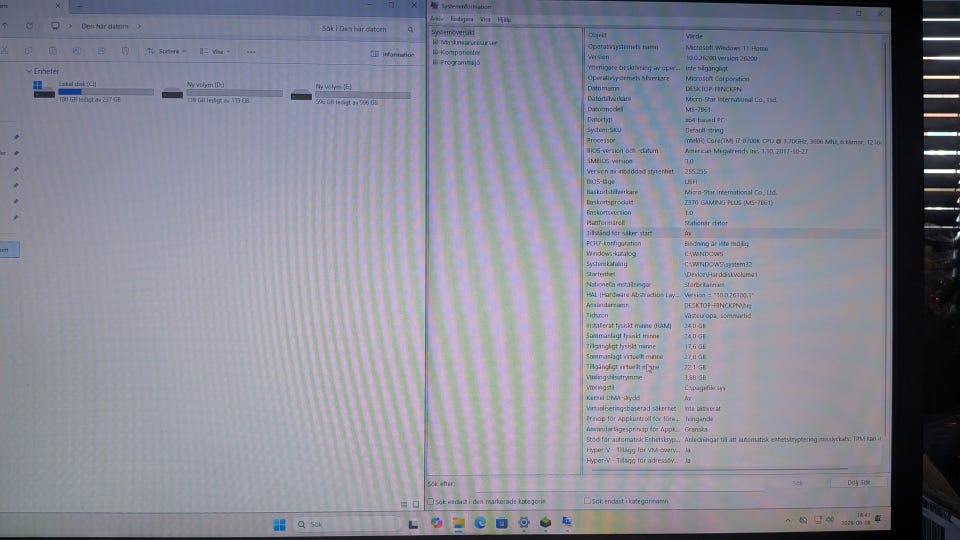Select the 'Microsoft Windows 11 Home' value
Screen dimensions: 960x540
[726, 48]
